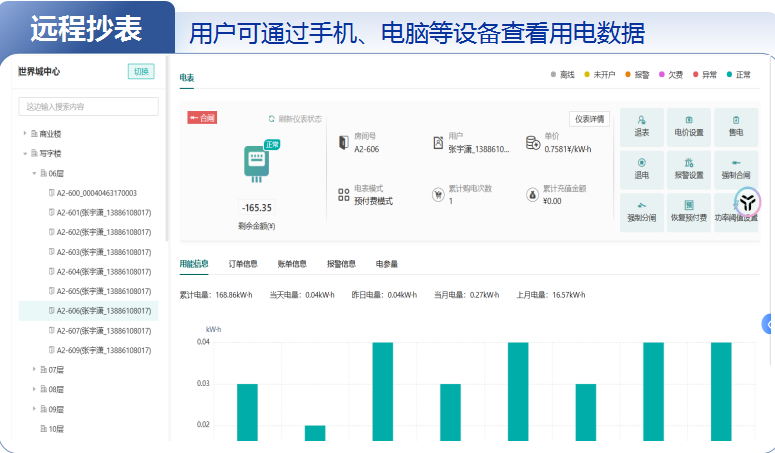Click the 刷新仪表状态 refresh status link
Viewport: 775px width, 453px height.
click(300, 119)
